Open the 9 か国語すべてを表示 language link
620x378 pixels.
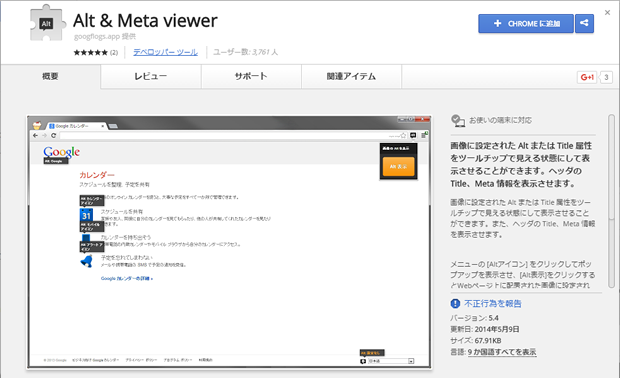coord(502,352)
